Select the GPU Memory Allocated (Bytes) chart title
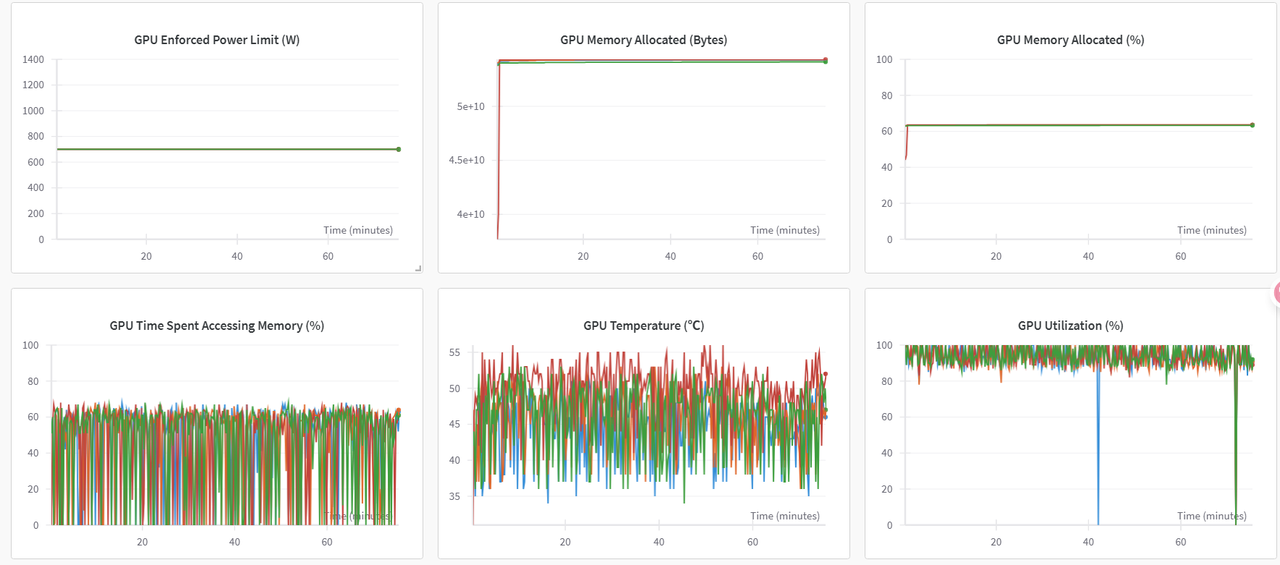Screen dimensions: 1280x565 [x=643, y=40]
